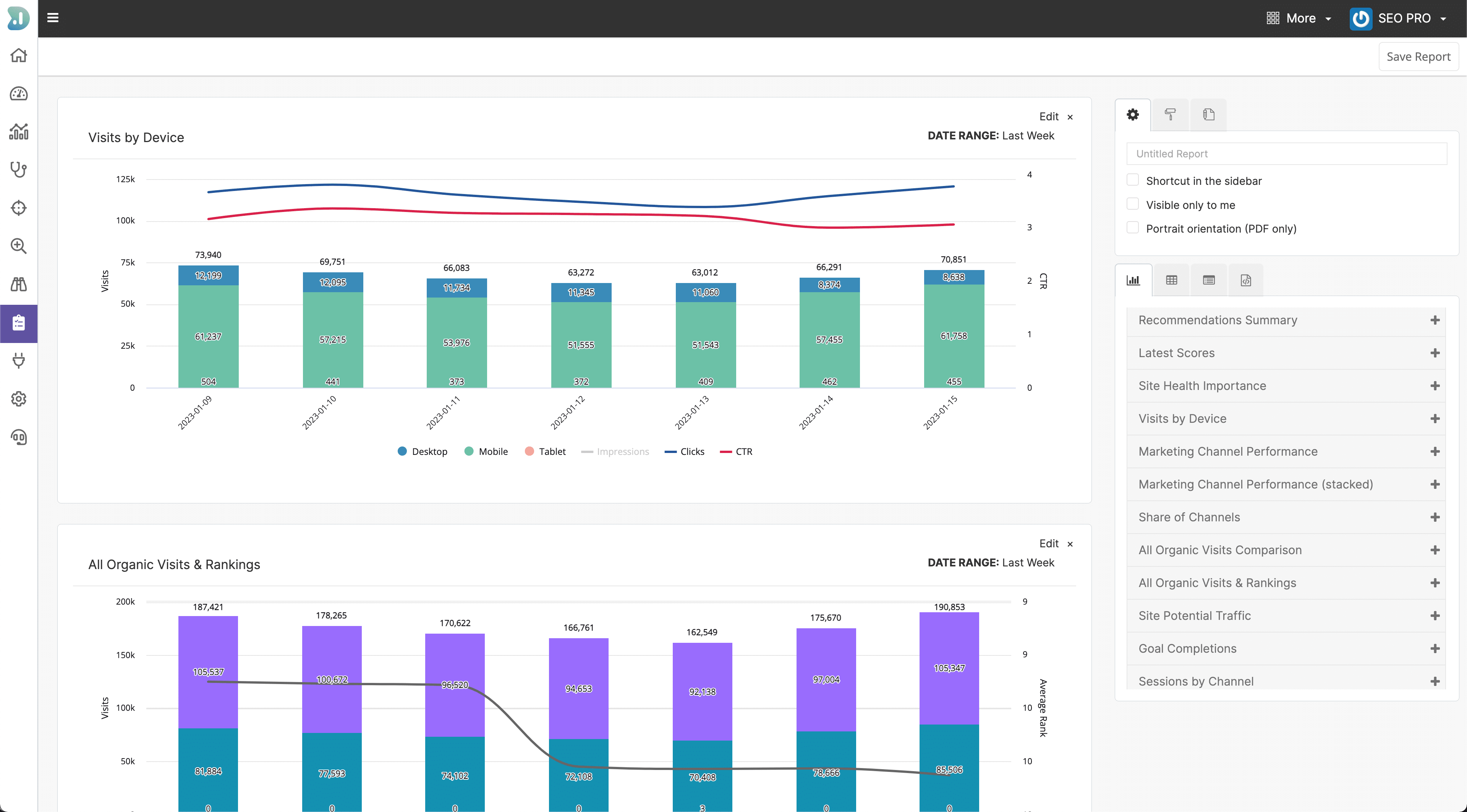This screenshot has width=1467, height=812.
Task: Add Marketing Channel Performance widget plus
Action: pyautogui.click(x=1435, y=451)
